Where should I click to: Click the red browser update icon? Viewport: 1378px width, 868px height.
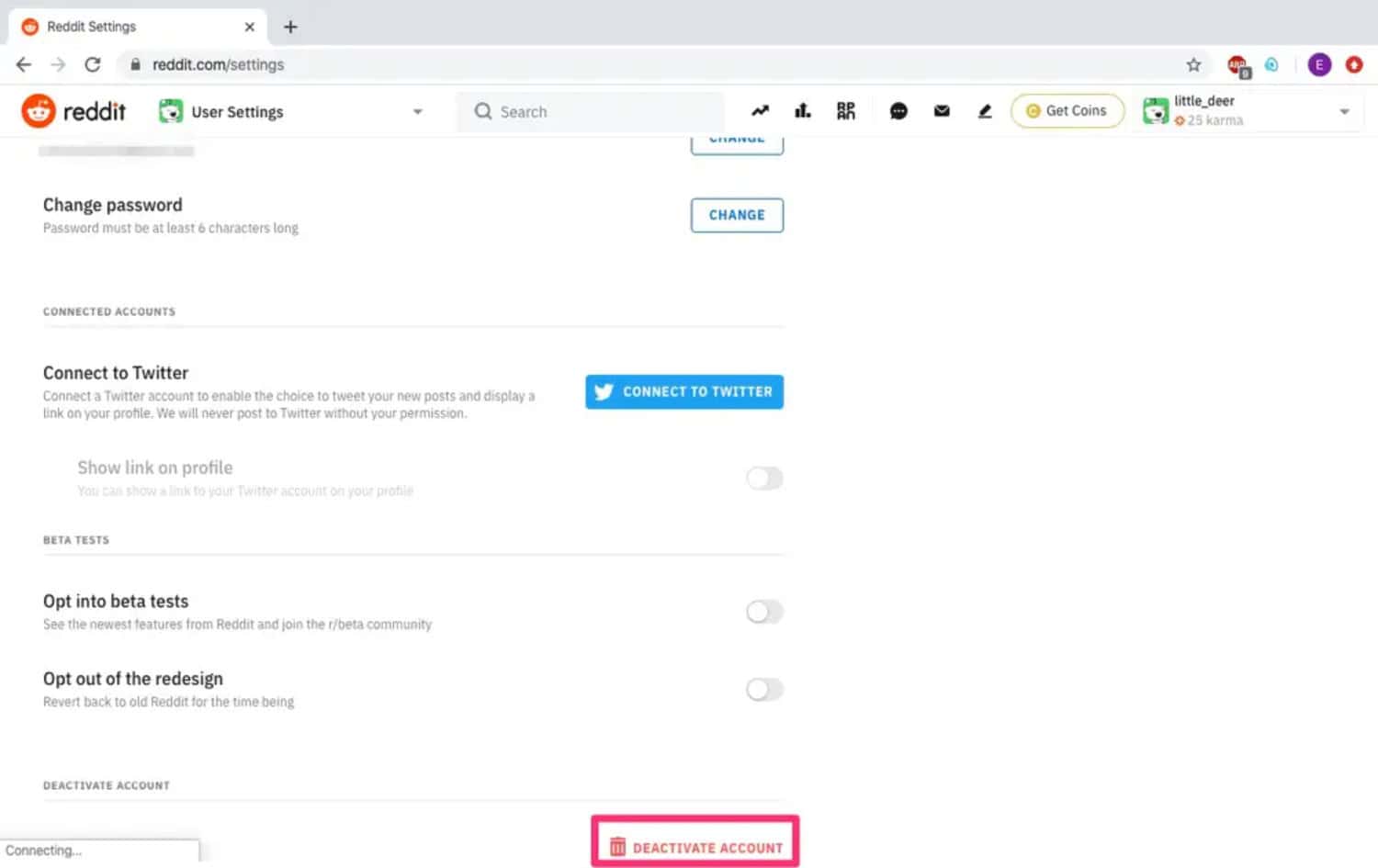click(1354, 64)
